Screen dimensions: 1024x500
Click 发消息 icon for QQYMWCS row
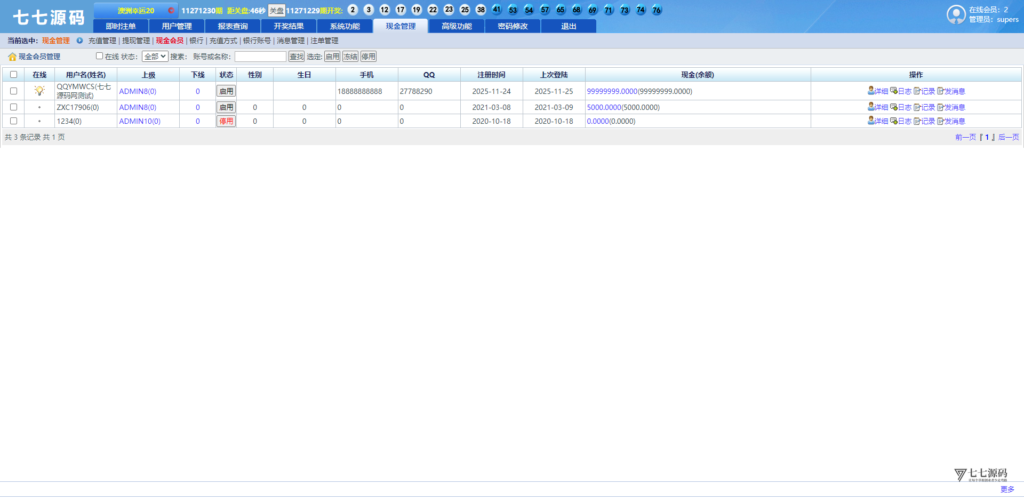click(940, 91)
